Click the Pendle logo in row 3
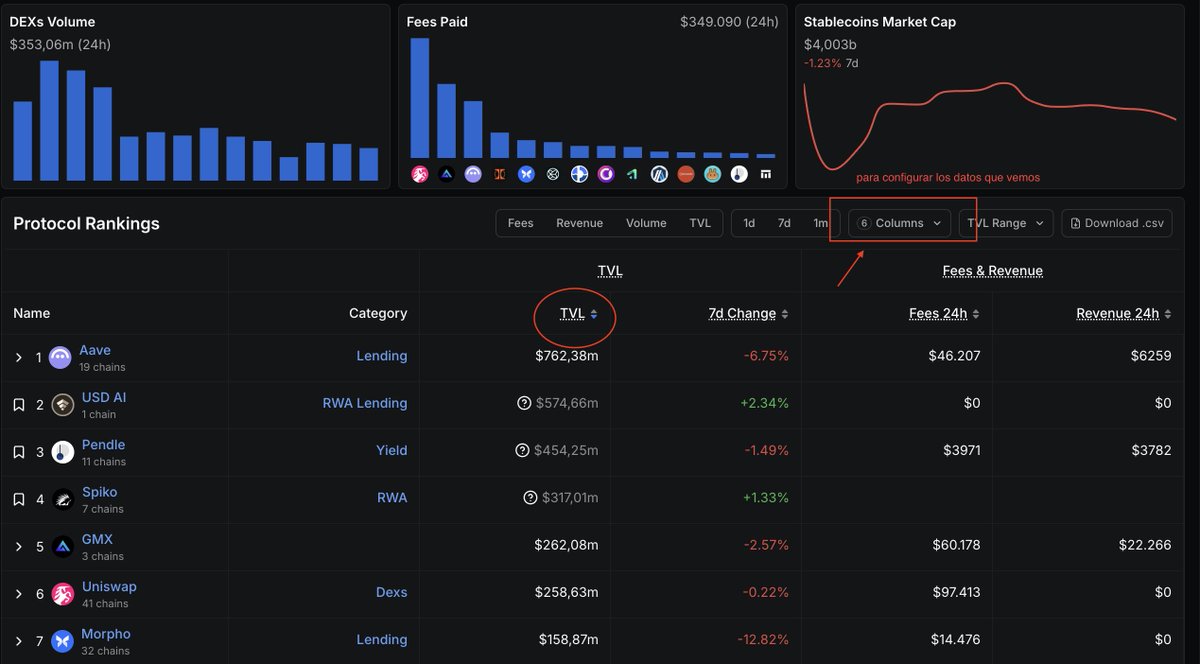The image size is (1200, 664). point(63,452)
